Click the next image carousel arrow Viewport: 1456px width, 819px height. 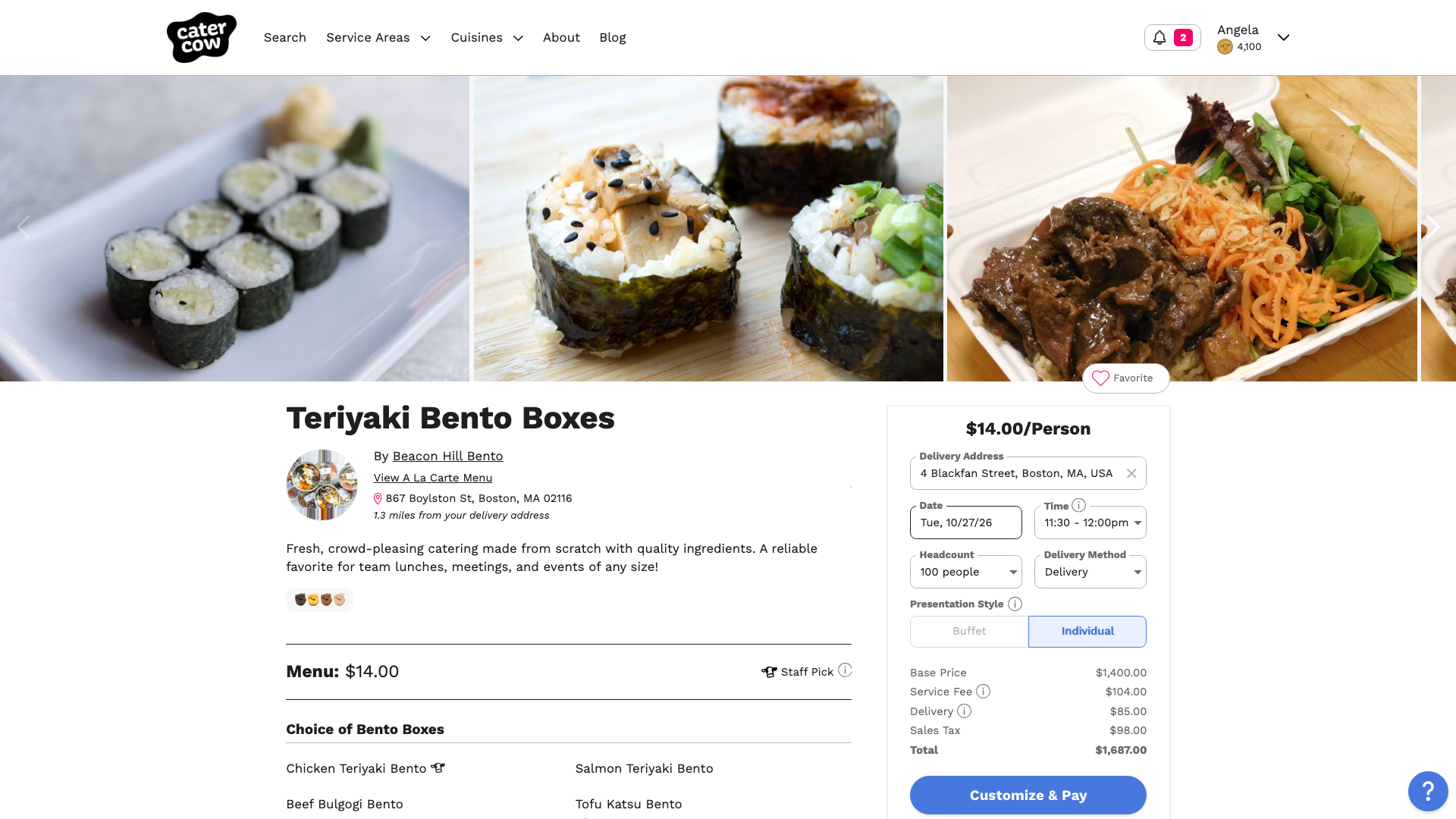(x=1432, y=227)
